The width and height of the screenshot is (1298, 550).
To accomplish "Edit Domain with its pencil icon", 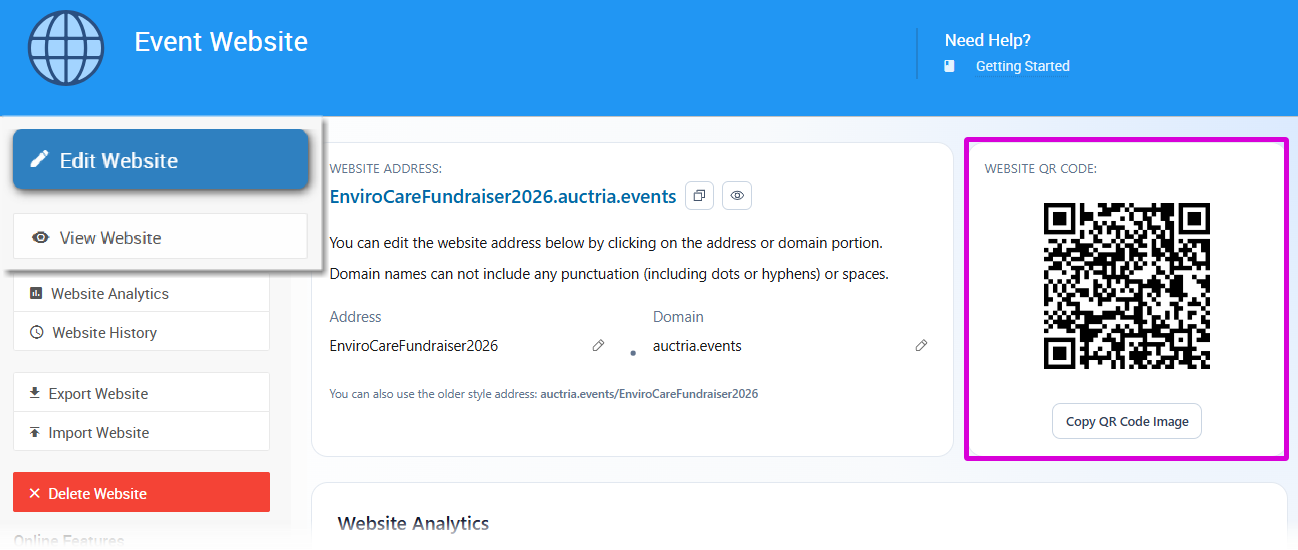I will click(921, 346).
